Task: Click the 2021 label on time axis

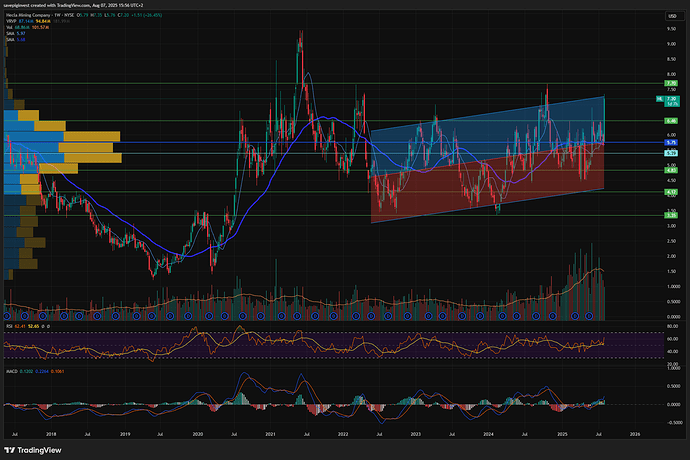Action: coord(270,435)
